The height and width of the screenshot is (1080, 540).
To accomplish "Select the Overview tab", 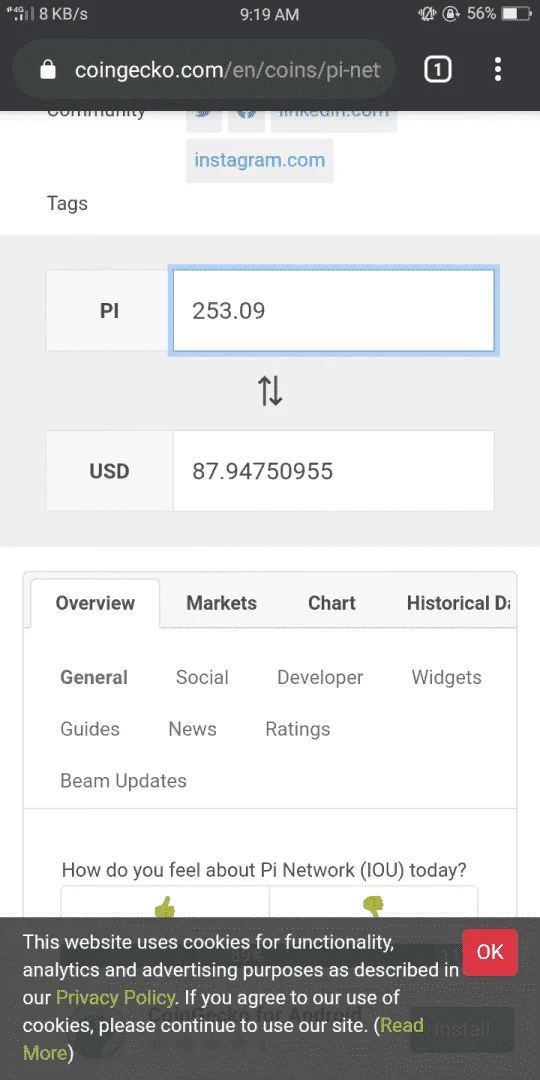I will [95, 603].
